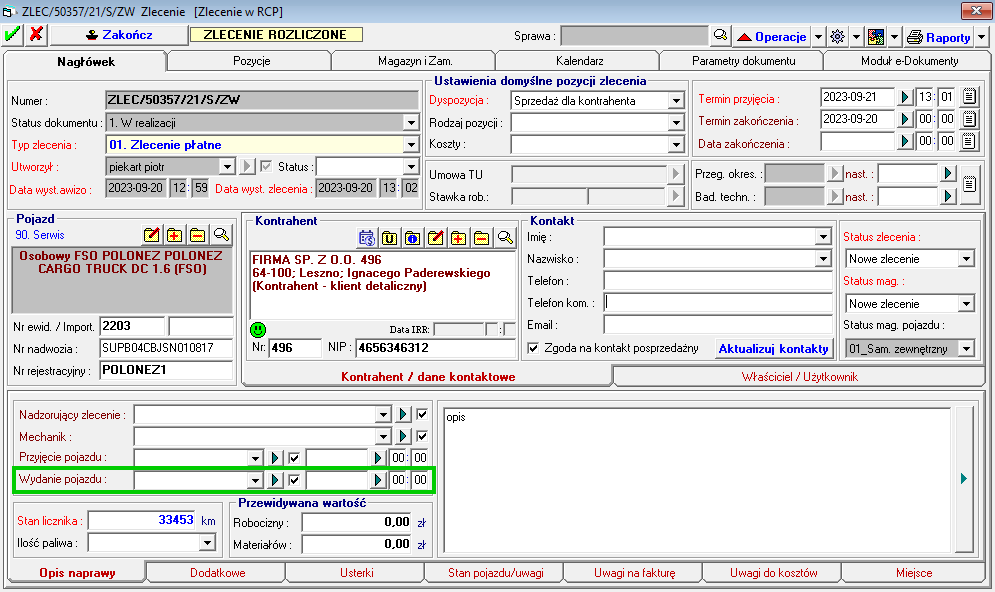The width and height of the screenshot is (995, 592).
Task: Expand the Ilość paliwa dropdown
Action: tap(207, 543)
